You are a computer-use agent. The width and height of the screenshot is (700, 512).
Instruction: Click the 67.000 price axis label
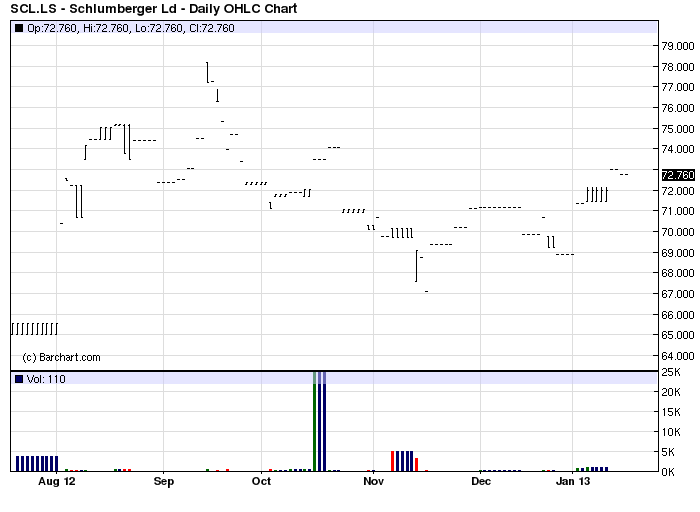(x=678, y=294)
